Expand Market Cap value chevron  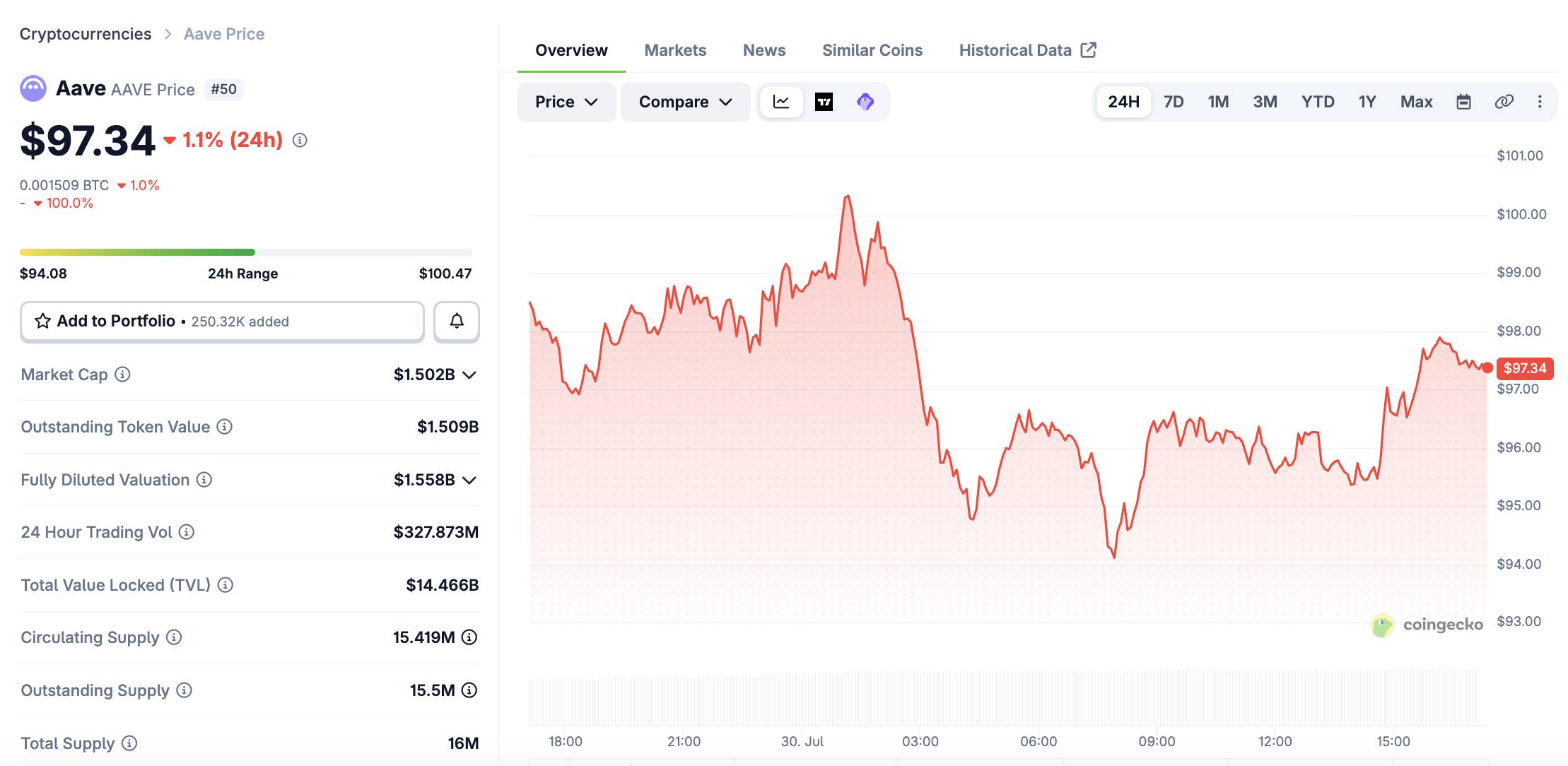tap(469, 375)
